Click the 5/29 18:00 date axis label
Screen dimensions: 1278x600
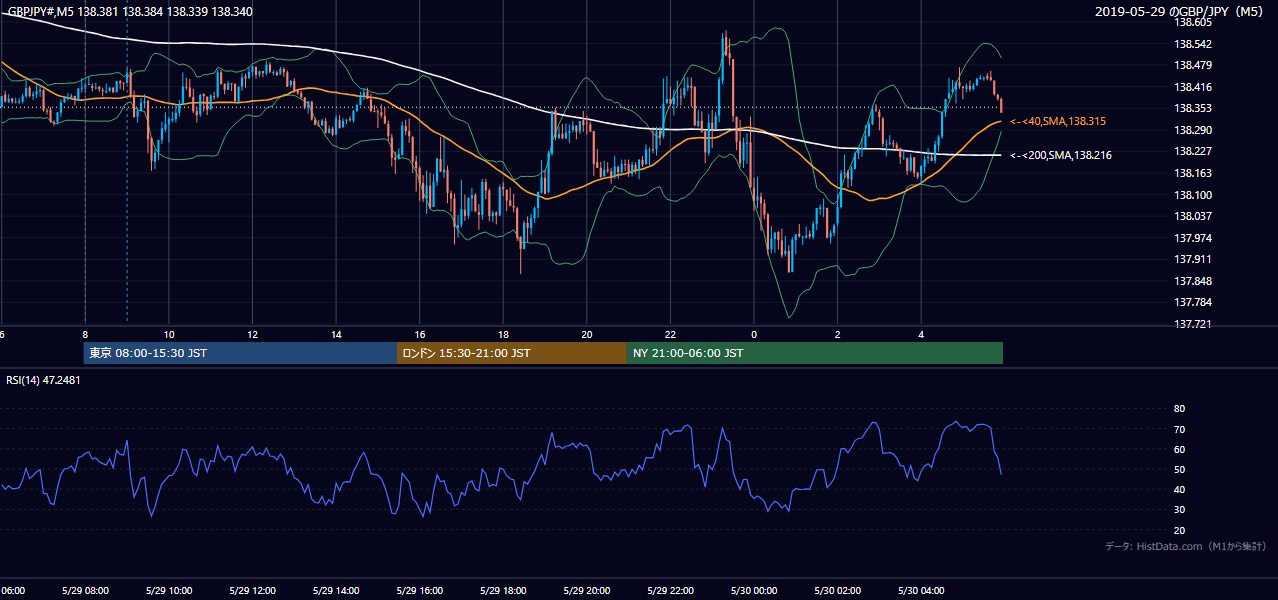503,591
